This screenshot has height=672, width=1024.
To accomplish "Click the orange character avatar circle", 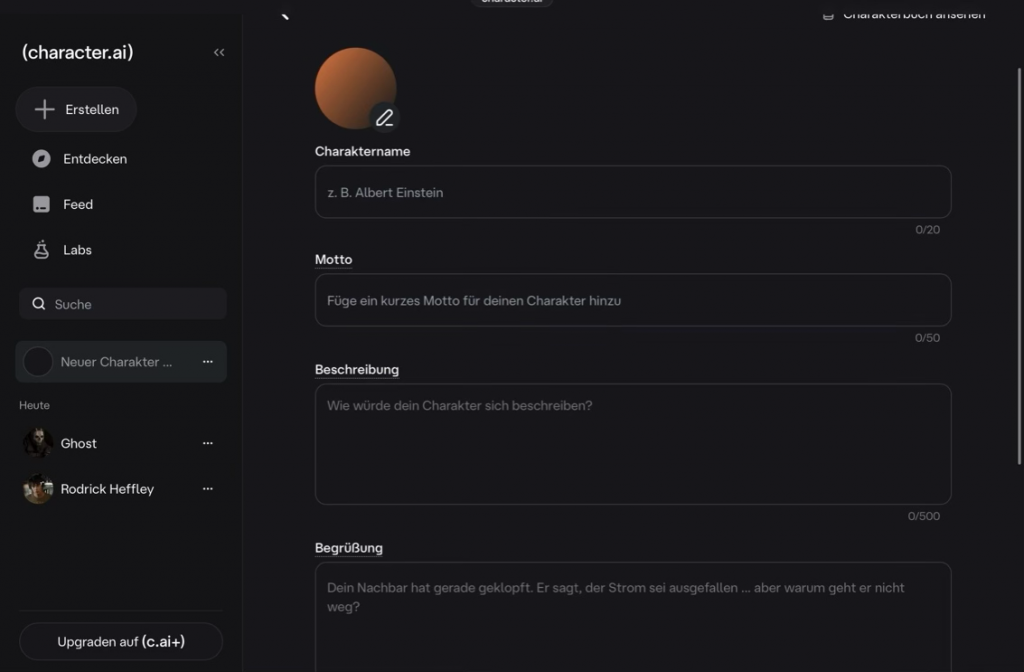I will (x=352, y=85).
